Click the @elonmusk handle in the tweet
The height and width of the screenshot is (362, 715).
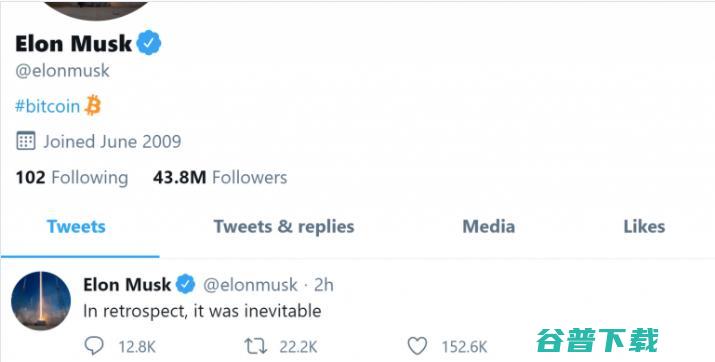pos(250,285)
